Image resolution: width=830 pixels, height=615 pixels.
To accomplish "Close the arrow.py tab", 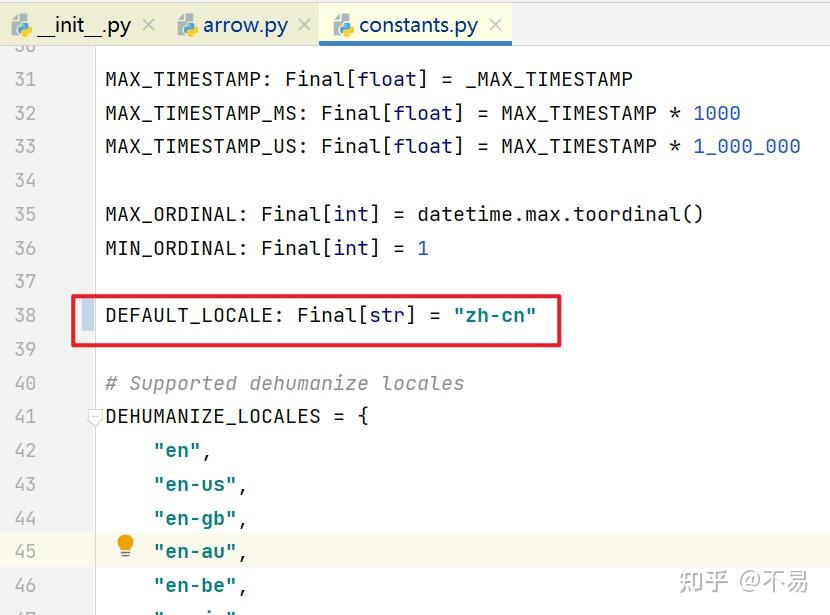I will [x=304, y=24].
